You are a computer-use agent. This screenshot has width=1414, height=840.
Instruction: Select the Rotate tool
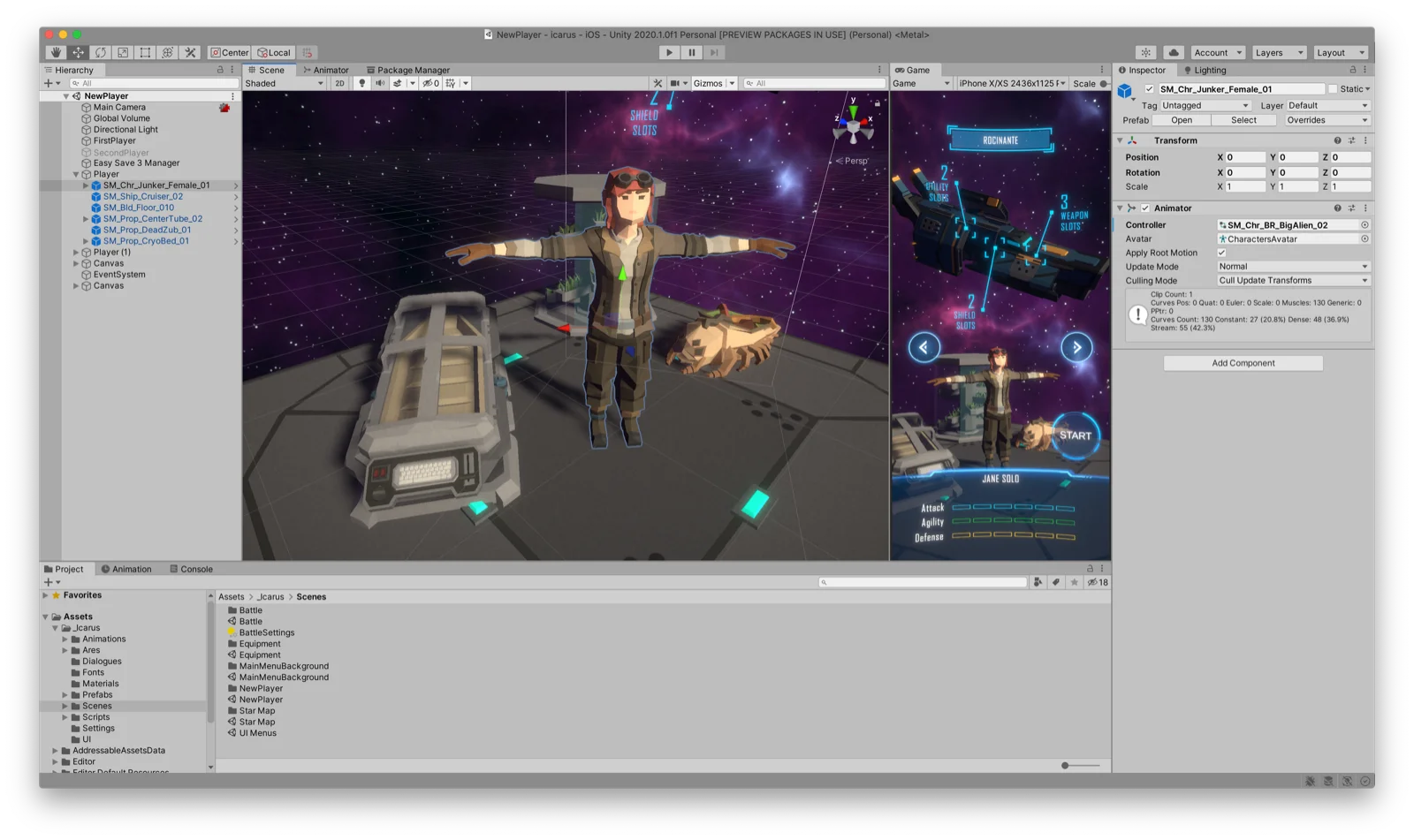[x=101, y=52]
